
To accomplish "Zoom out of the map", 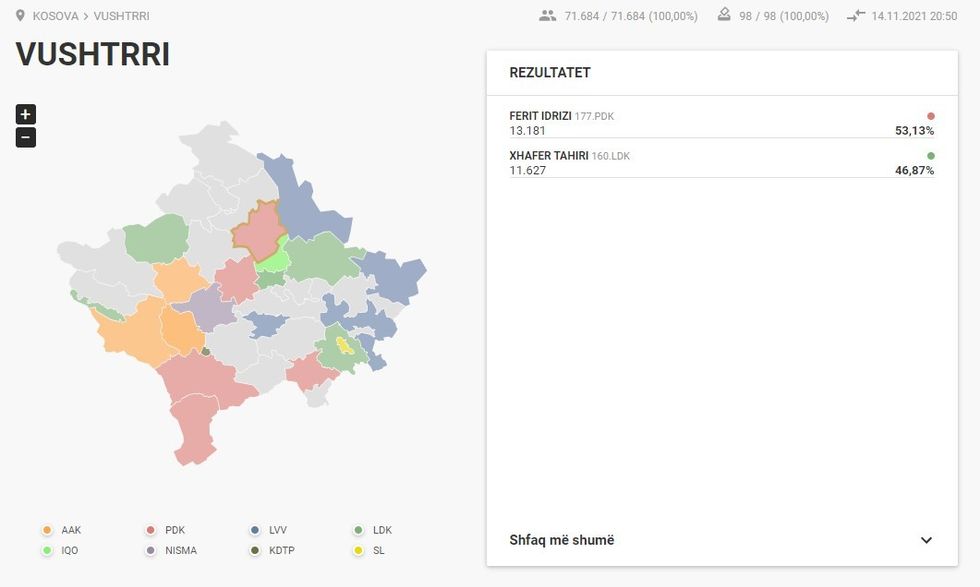I will coord(26,138).
